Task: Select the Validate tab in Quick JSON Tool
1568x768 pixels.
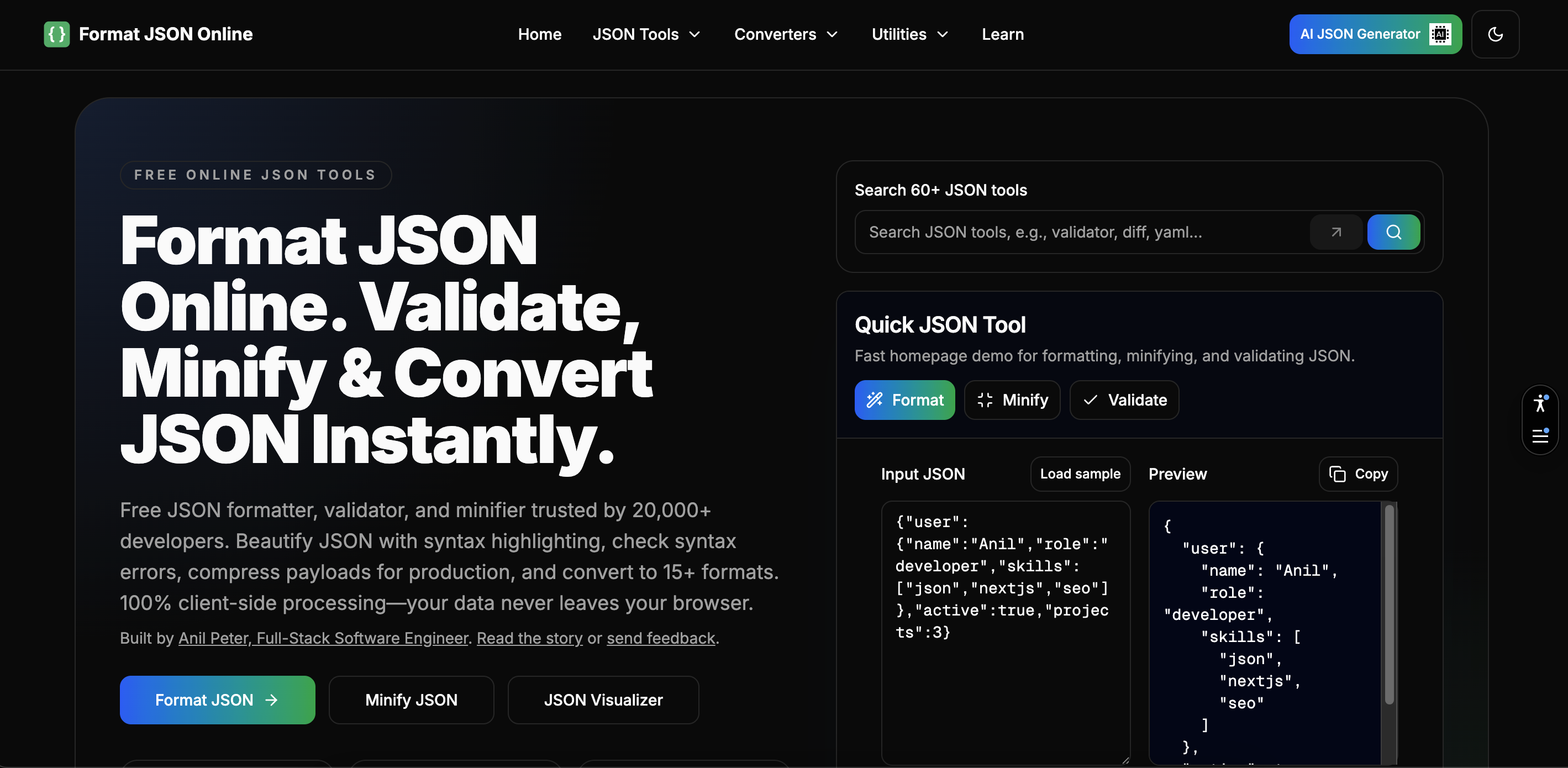Action: tap(1124, 400)
